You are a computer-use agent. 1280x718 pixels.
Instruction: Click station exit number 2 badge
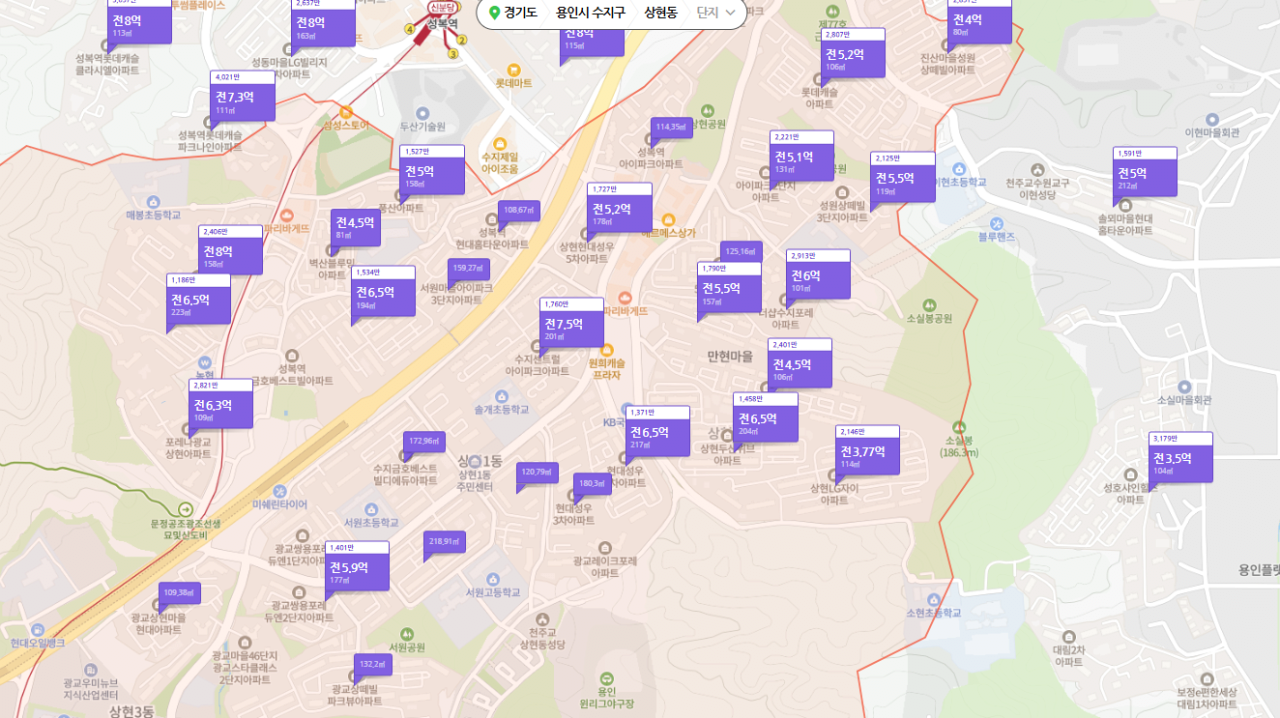pyautogui.click(x=461, y=40)
